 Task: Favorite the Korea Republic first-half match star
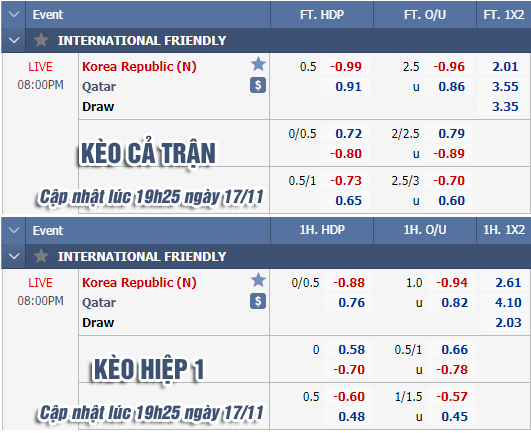point(258,280)
